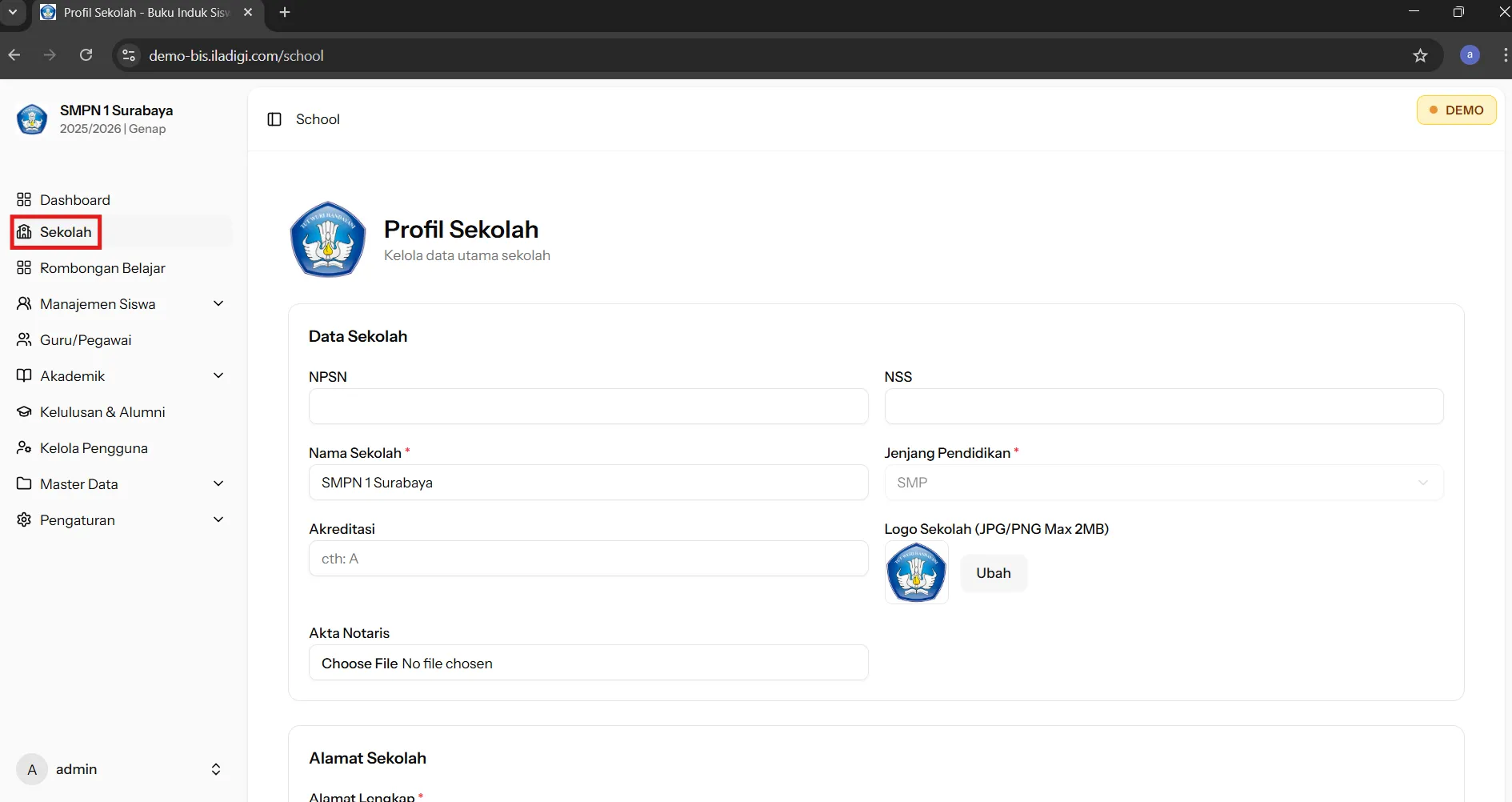Expand the Master Data submenu chevron
Screen dimensions: 1512x802
click(218, 483)
